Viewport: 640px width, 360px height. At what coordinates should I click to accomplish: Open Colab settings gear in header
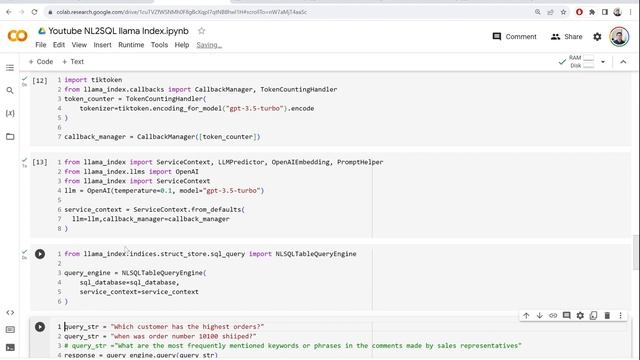[x=597, y=37]
